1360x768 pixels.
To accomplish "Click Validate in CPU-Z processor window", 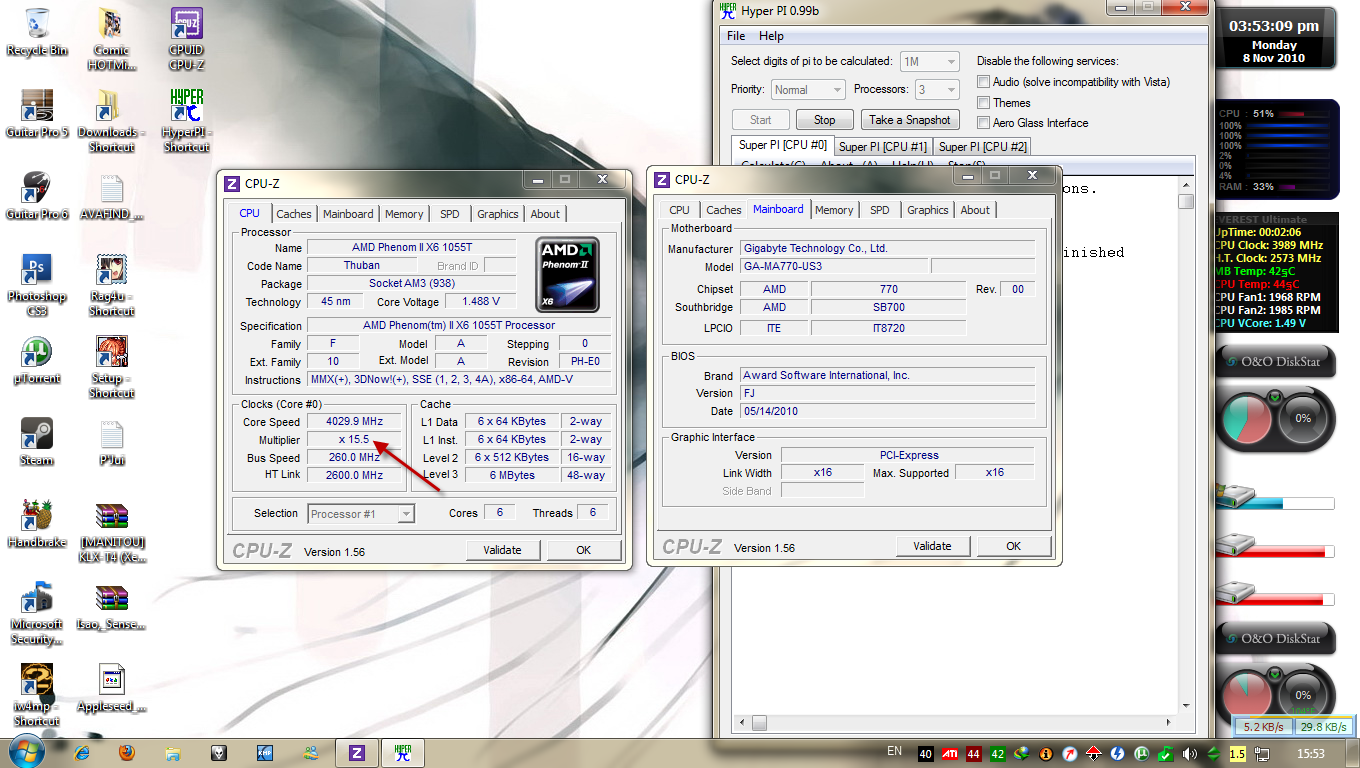I will pos(502,549).
